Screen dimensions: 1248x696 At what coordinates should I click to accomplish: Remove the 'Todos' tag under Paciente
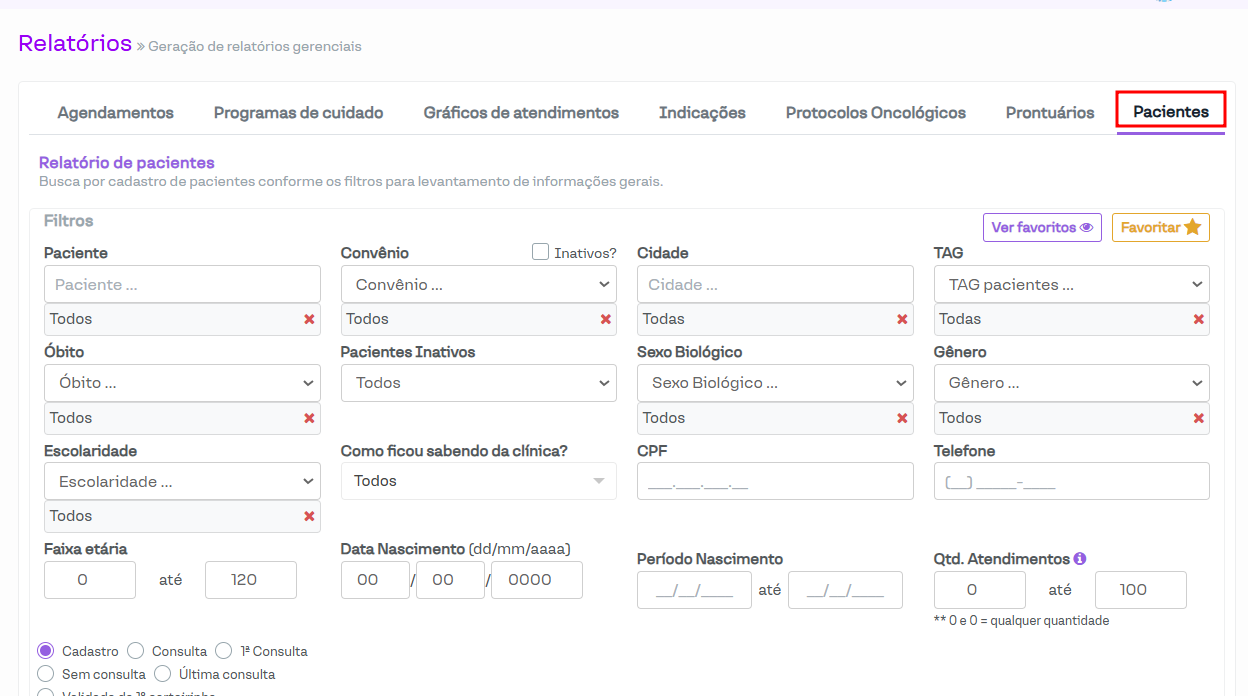[309, 319]
